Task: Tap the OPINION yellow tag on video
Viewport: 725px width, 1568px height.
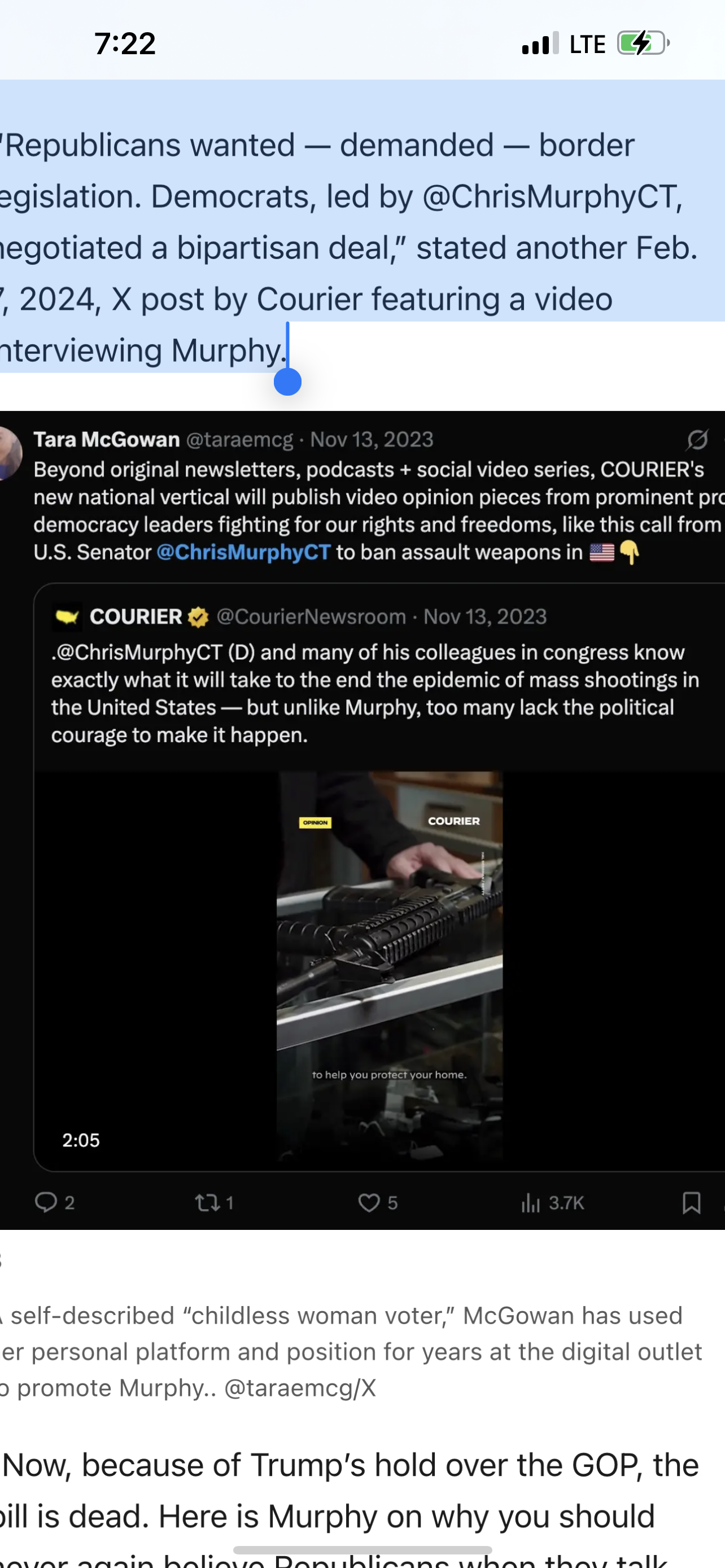Action: point(315,822)
